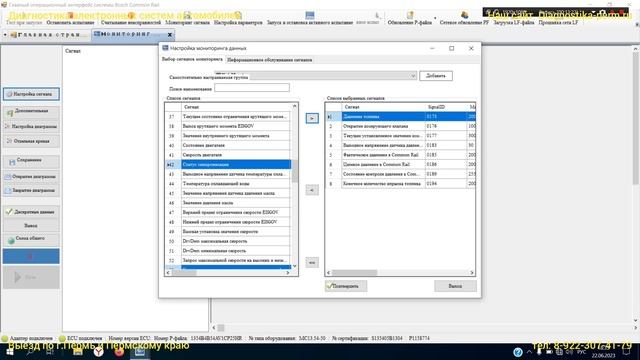The image size is (640, 360).
Task: Select row 37 in the signal list
Action: (x=228, y=117)
